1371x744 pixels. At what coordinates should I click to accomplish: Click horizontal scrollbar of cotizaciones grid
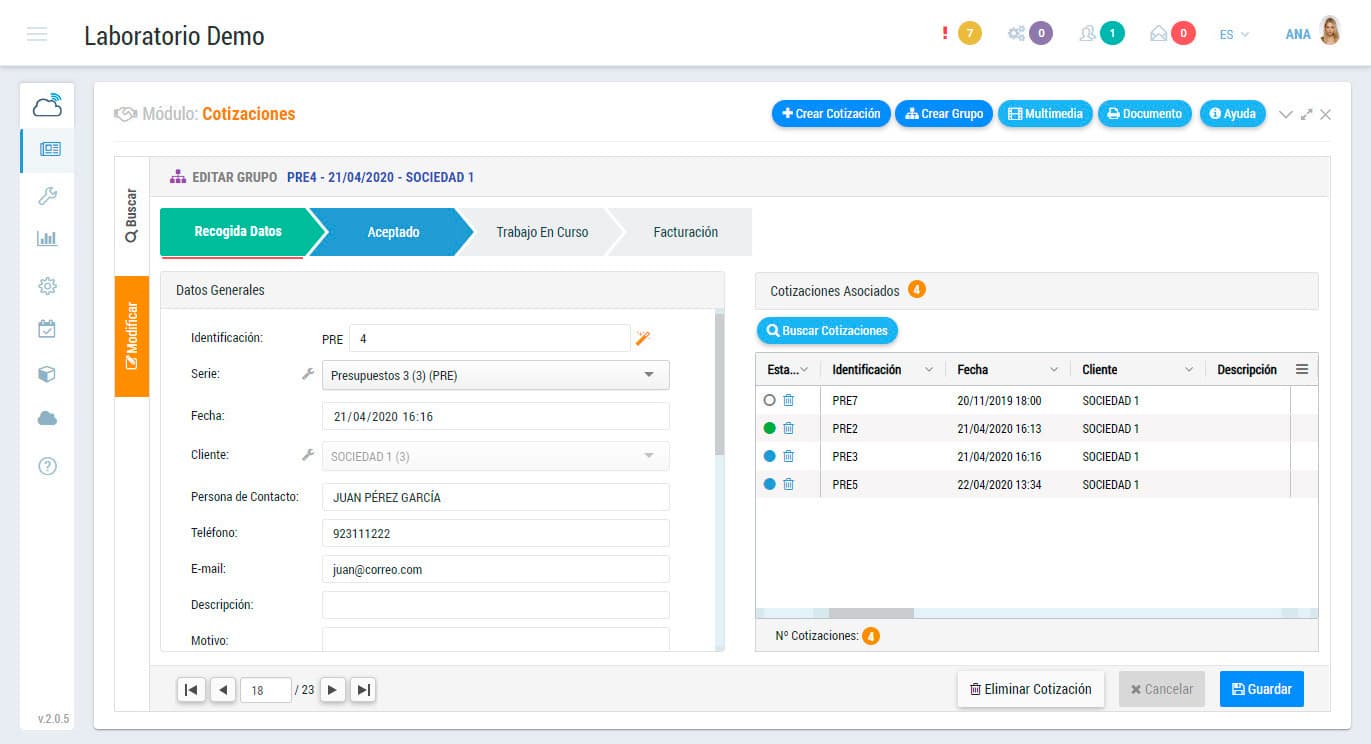(x=871, y=613)
